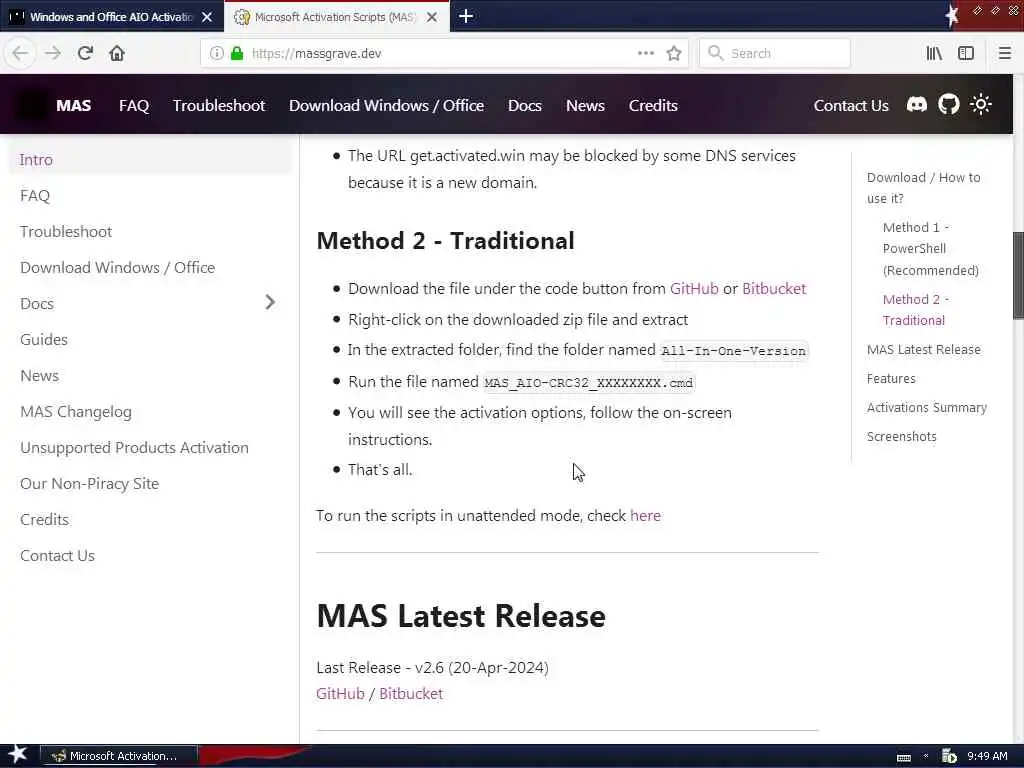Open News in the left sidebar

pos(150,376)
